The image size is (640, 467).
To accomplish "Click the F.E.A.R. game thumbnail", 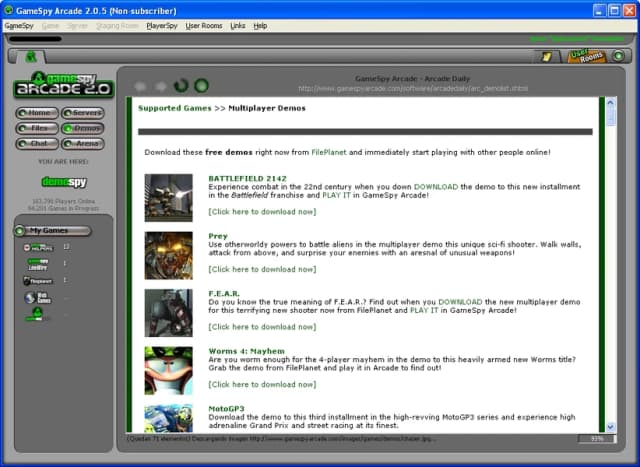I will click(169, 313).
